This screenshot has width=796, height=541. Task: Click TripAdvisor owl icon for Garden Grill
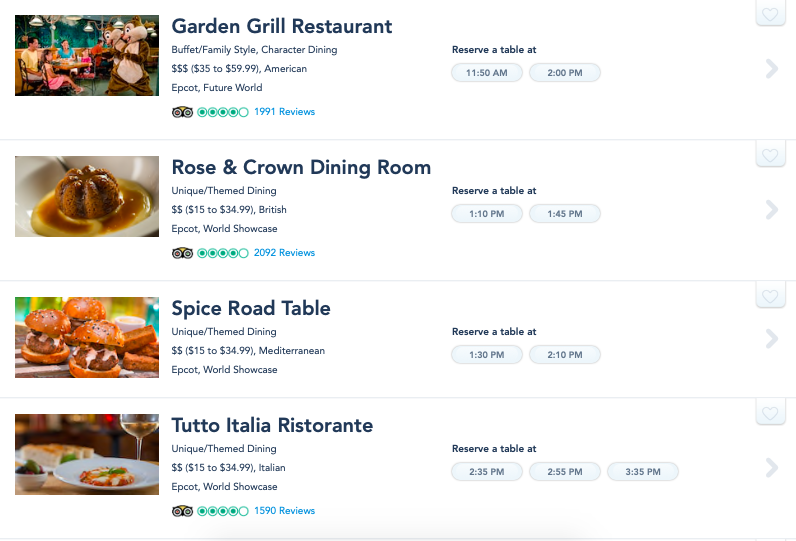pos(182,112)
